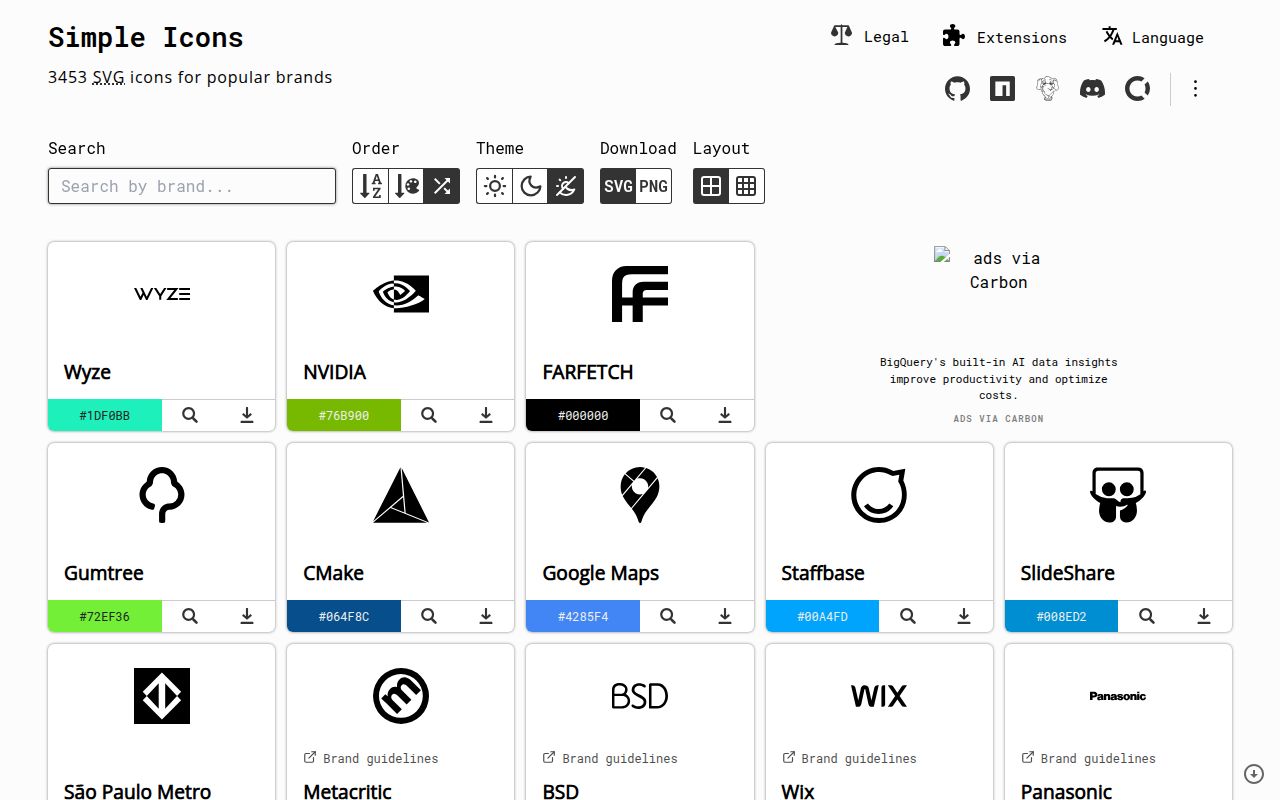Download the Staffbase icon

coord(964,616)
